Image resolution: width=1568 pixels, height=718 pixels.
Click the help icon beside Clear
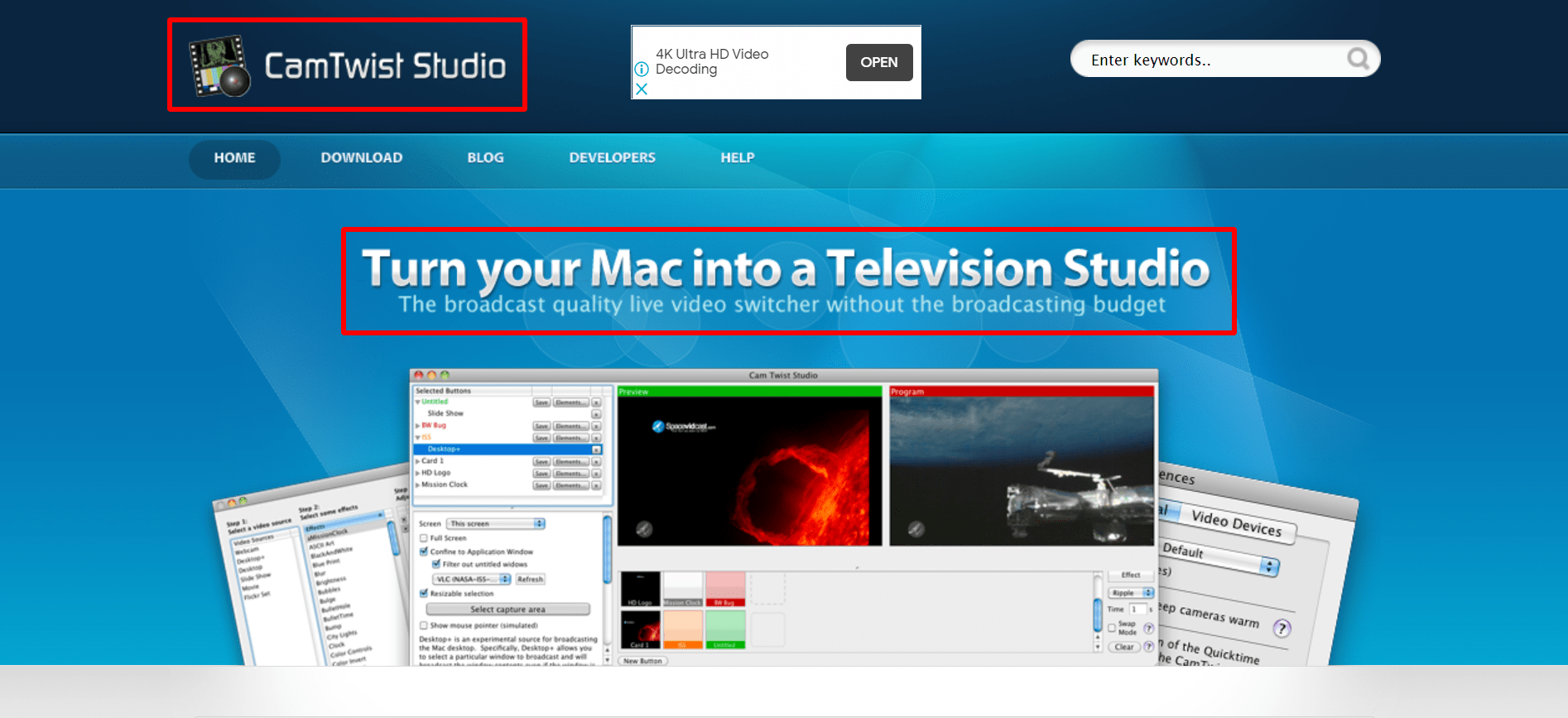tap(1149, 647)
